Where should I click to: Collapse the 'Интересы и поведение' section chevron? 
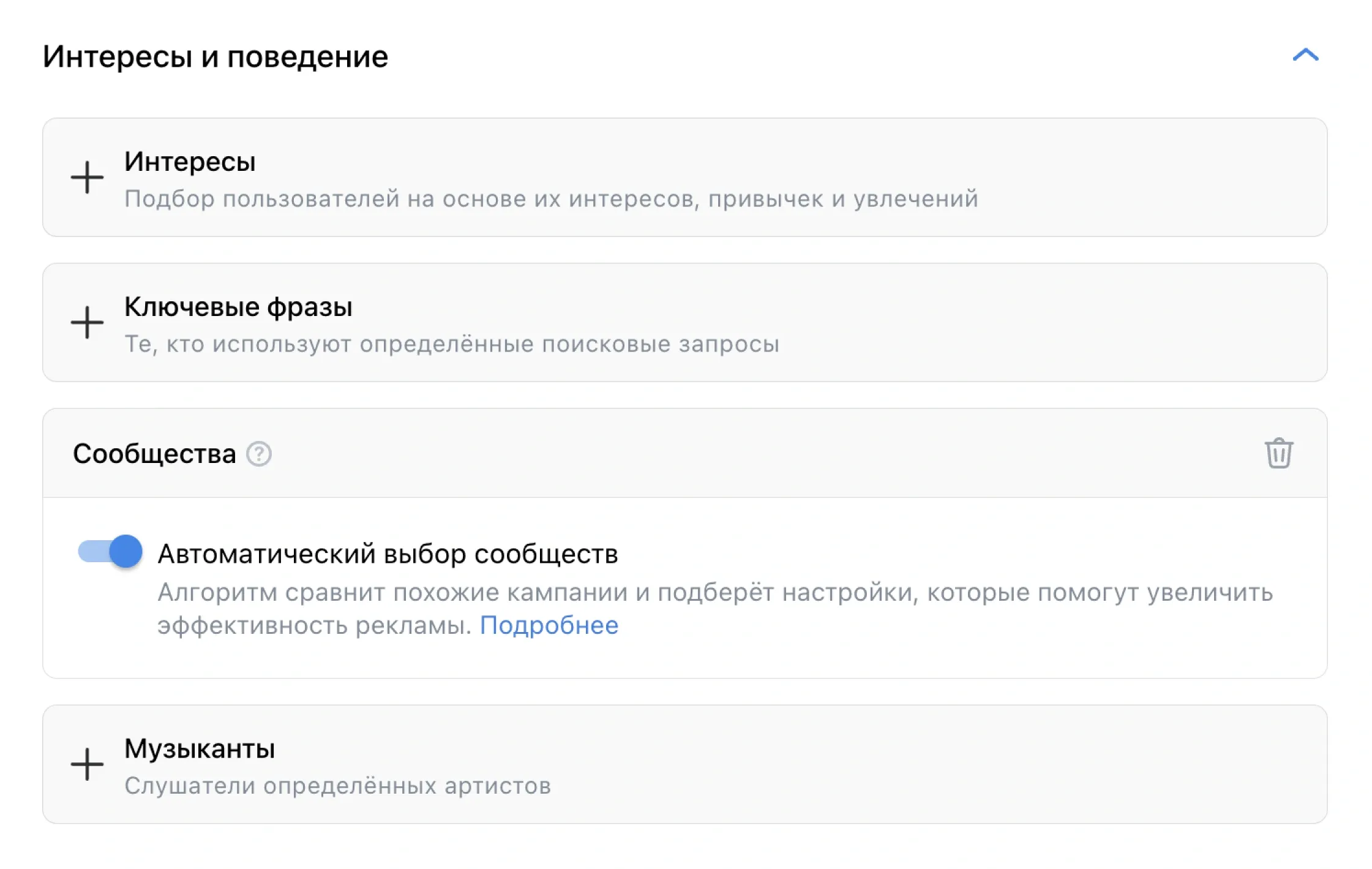click(1305, 56)
